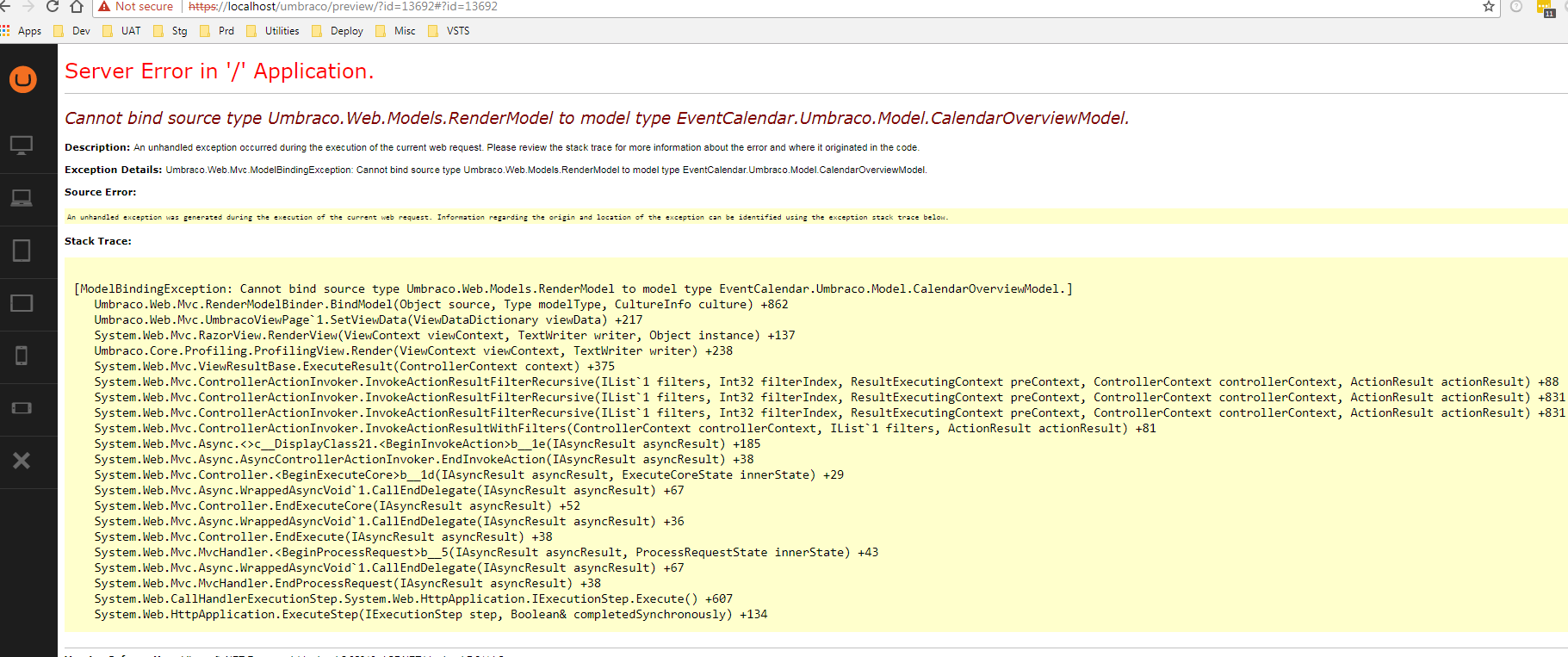Click the Not secure warning icon

[105, 7]
